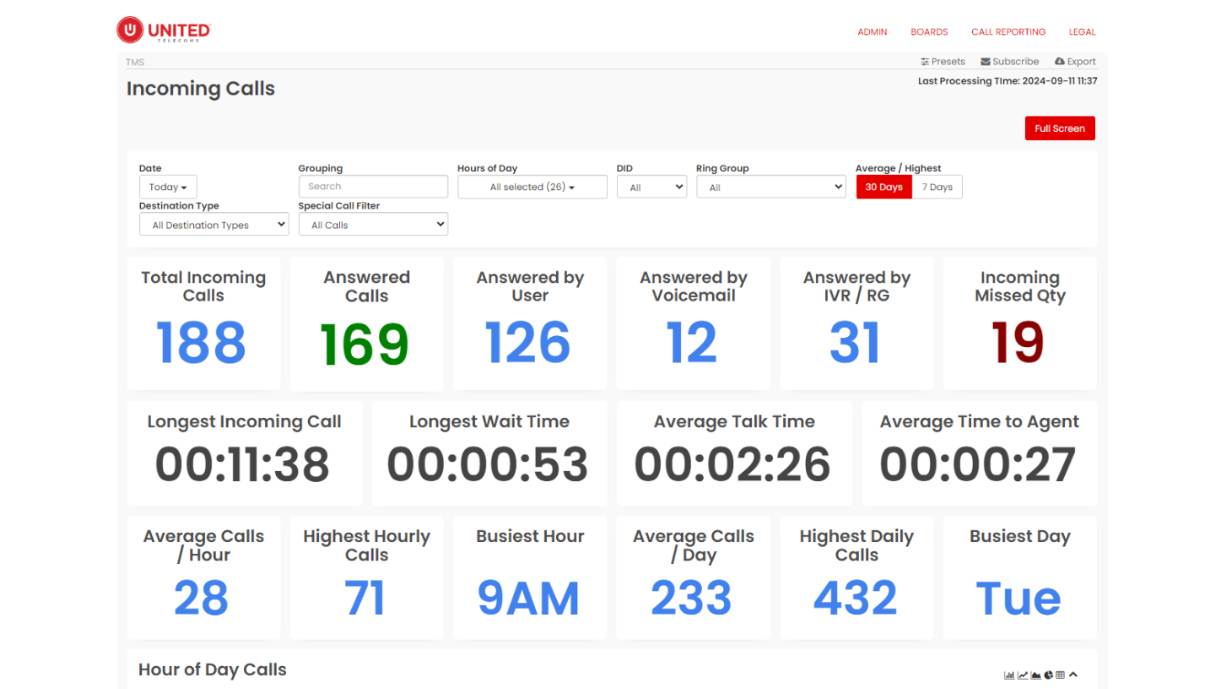View Hour of Day Calls as data table
This screenshot has height=689, width=1224.
coord(1060,675)
